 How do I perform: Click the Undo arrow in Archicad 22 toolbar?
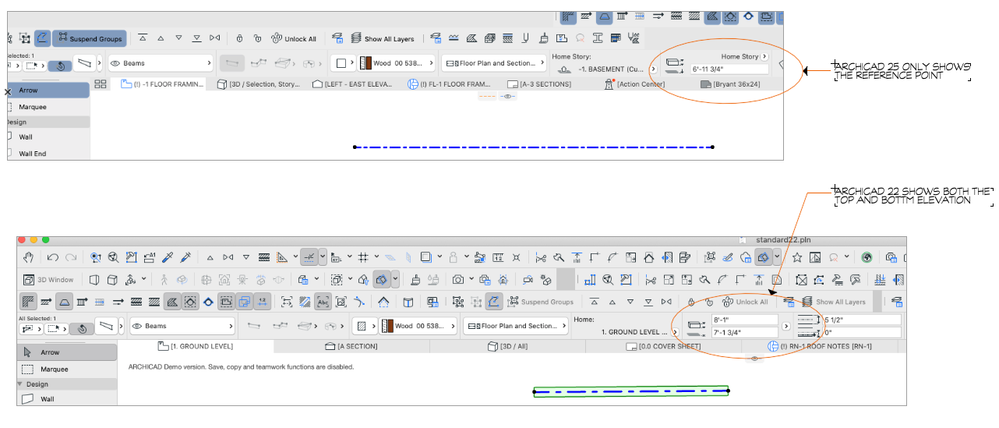click(53, 257)
